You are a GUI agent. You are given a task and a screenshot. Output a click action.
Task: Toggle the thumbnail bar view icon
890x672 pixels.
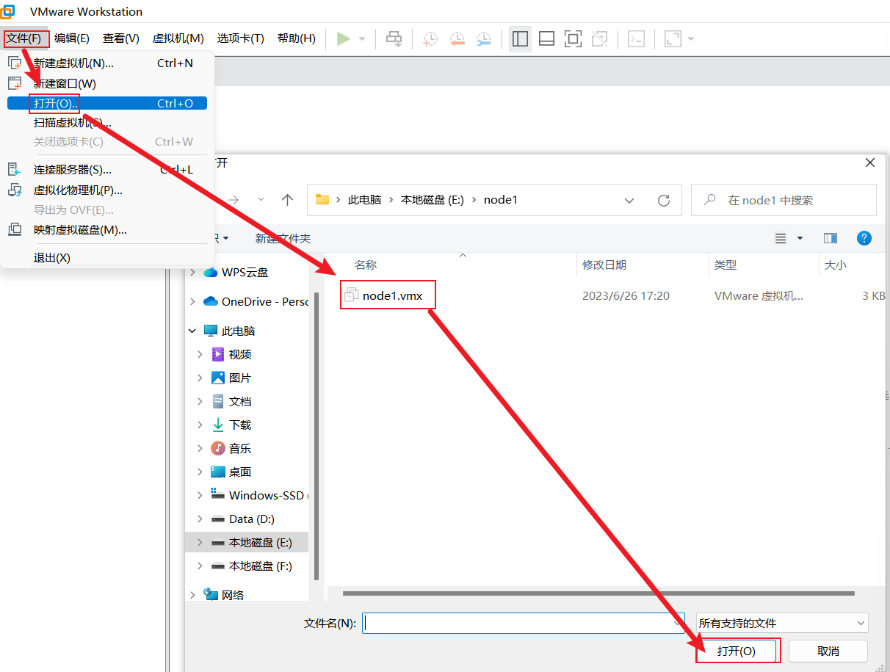547,39
